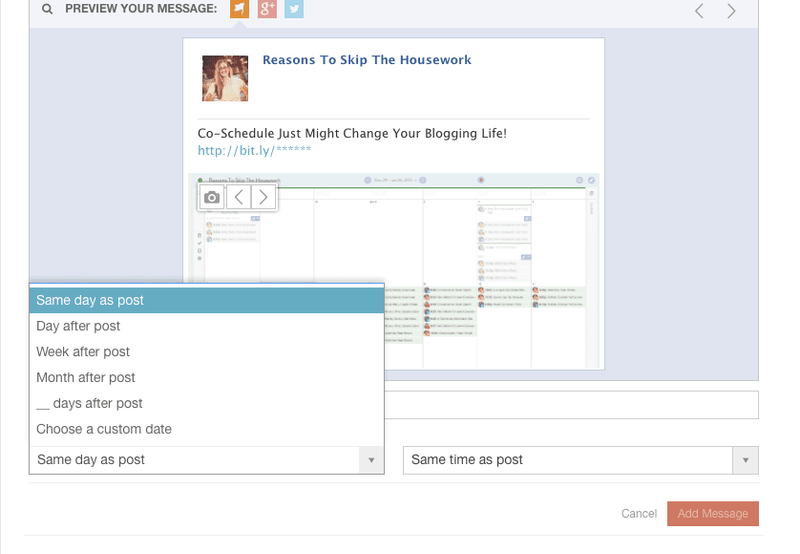
Task: Click the search magnifier icon beside Preview Your Message
Action: pyautogui.click(x=47, y=9)
